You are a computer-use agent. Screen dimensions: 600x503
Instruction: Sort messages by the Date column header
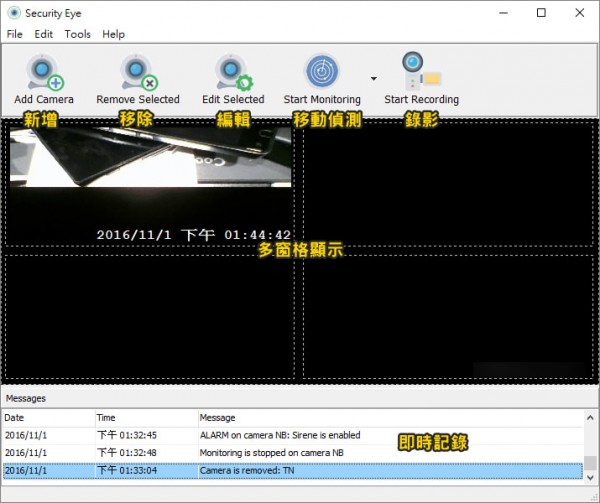click(x=48, y=417)
